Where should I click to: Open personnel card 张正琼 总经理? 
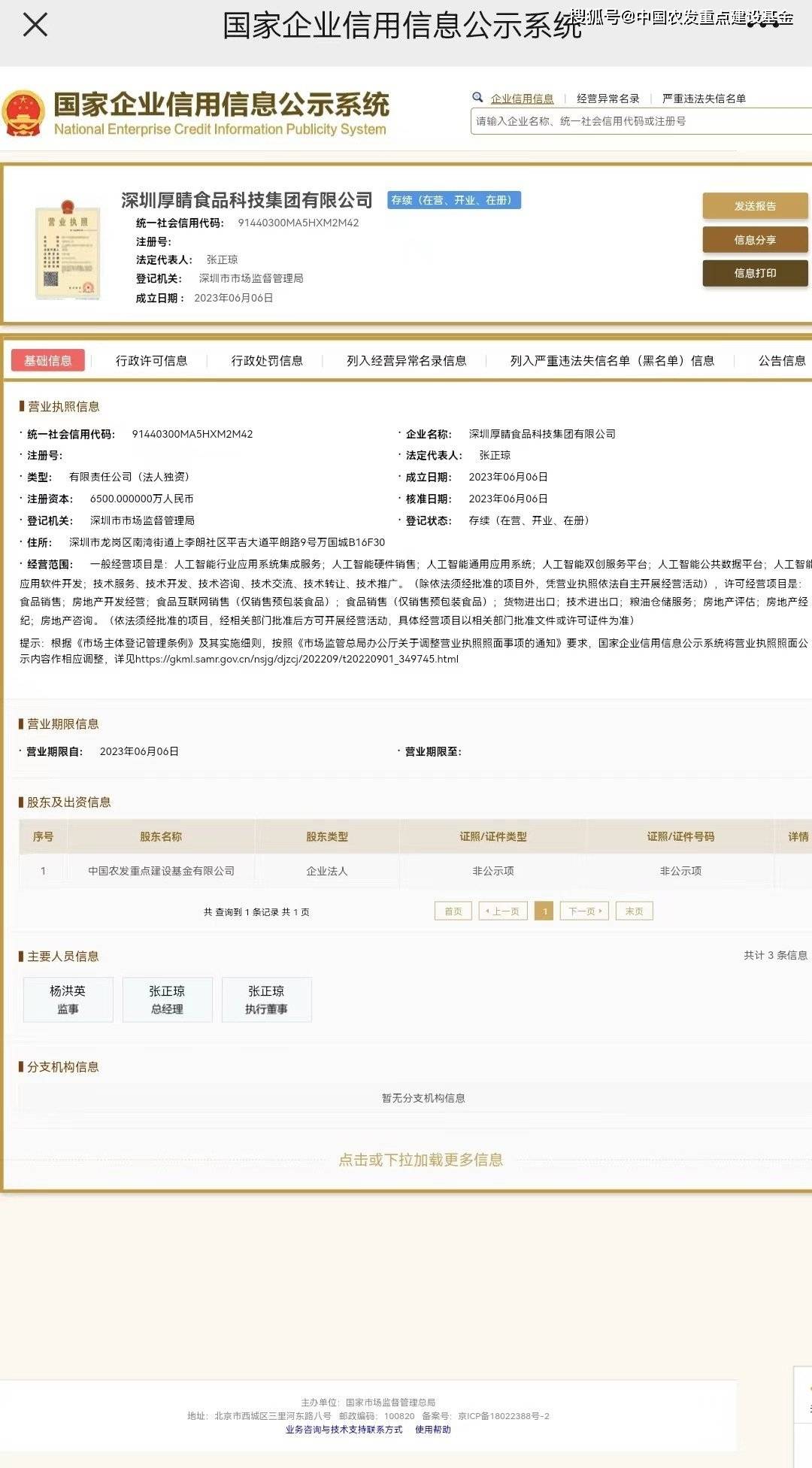168,999
